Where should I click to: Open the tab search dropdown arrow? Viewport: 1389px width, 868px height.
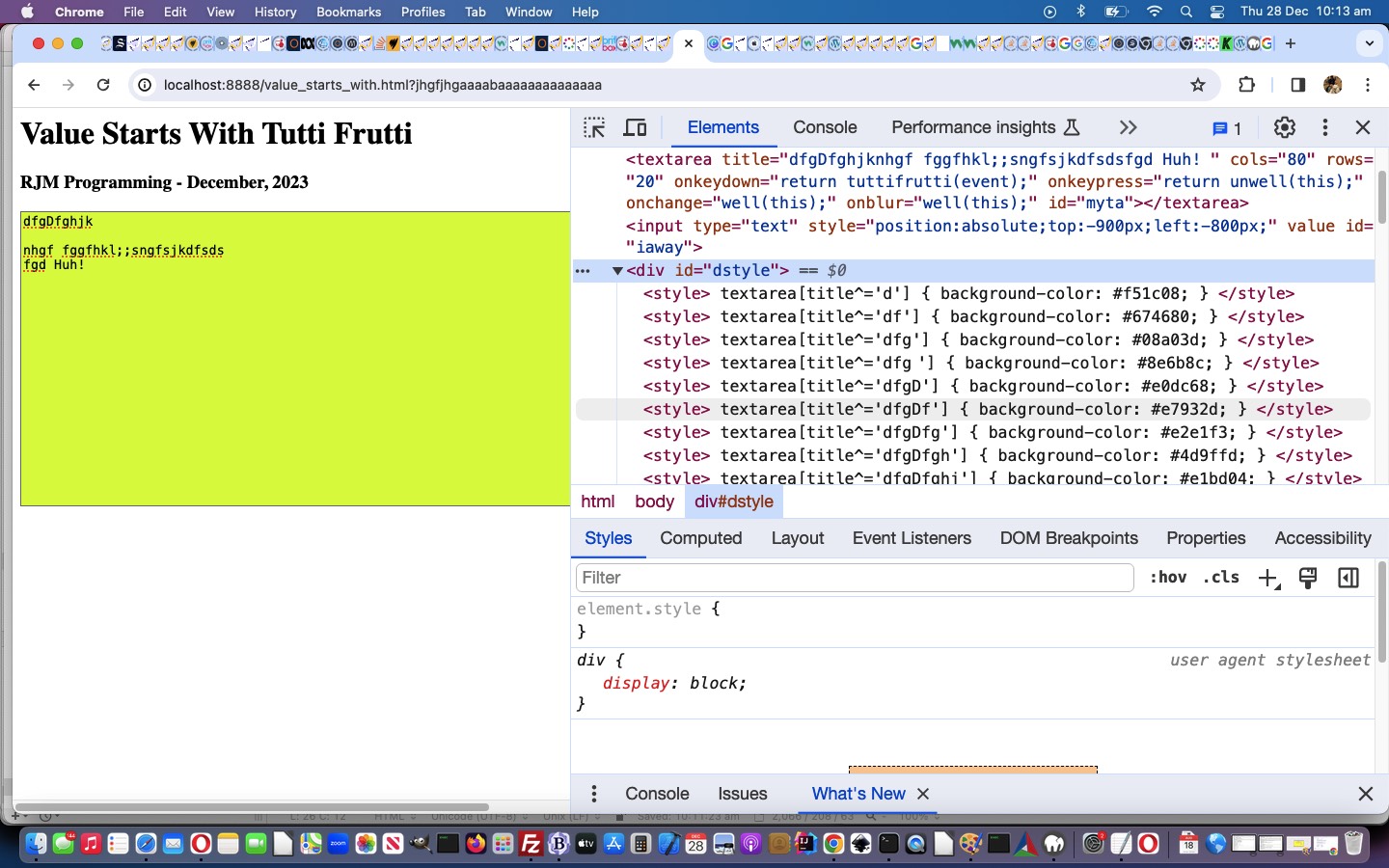coord(1369,43)
